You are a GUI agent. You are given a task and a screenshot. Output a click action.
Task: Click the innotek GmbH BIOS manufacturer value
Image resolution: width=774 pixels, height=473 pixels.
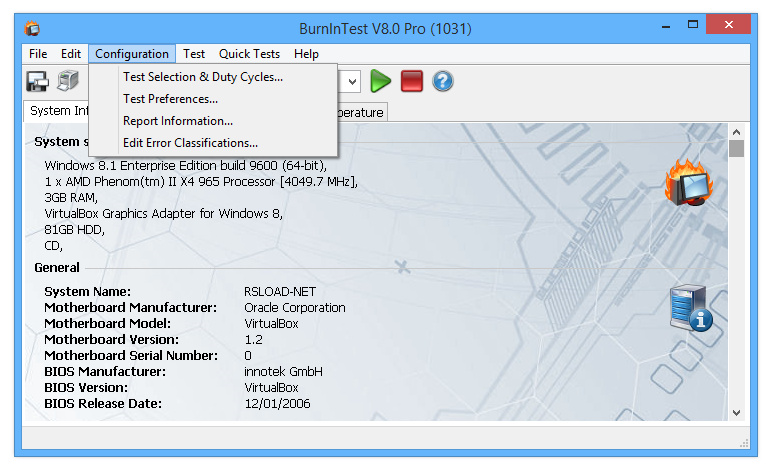tap(283, 371)
